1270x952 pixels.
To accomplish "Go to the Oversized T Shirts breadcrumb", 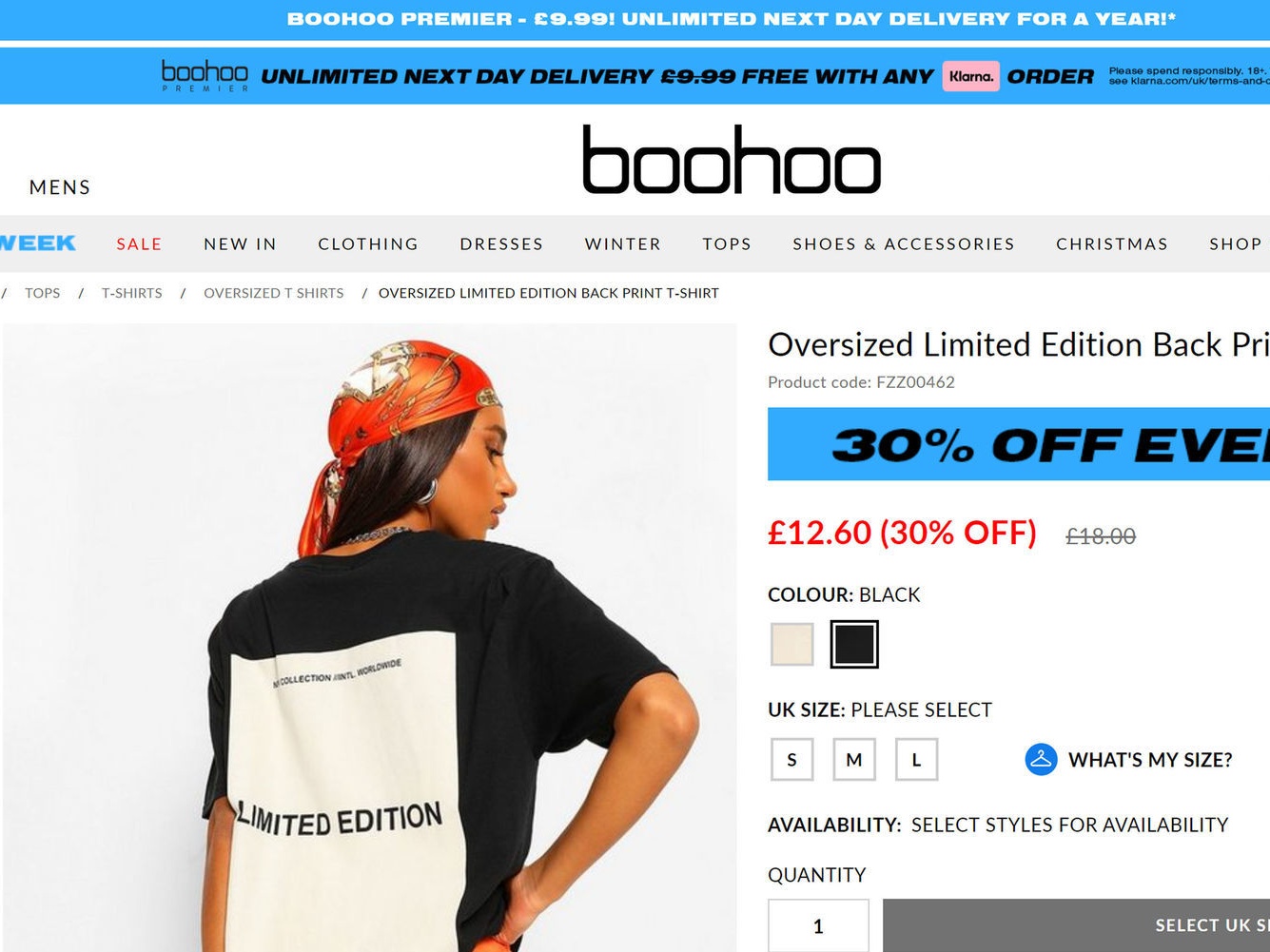I will tap(274, 293).
